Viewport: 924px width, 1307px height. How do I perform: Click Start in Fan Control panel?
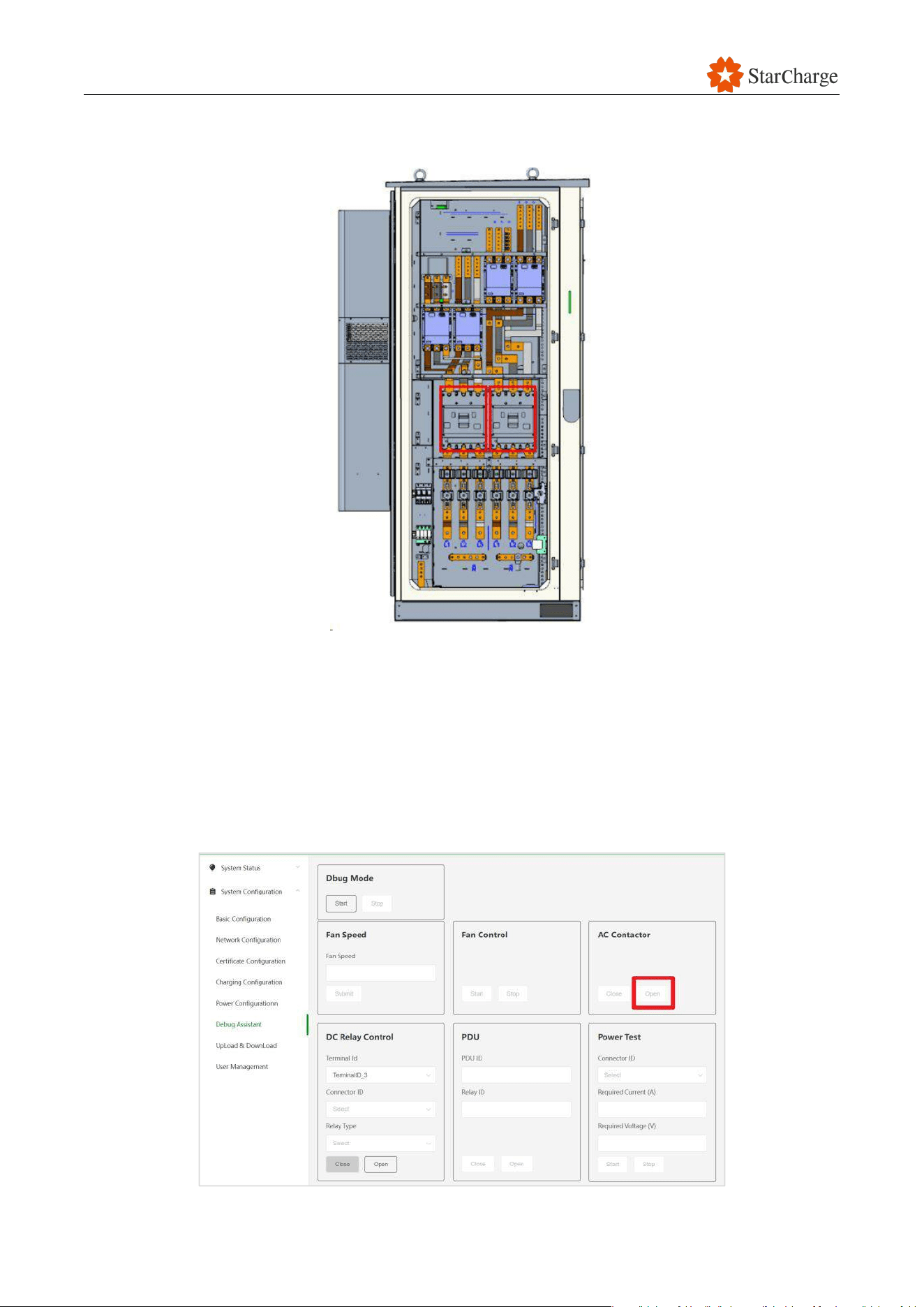pyautogui.click(x=477, y=994)
